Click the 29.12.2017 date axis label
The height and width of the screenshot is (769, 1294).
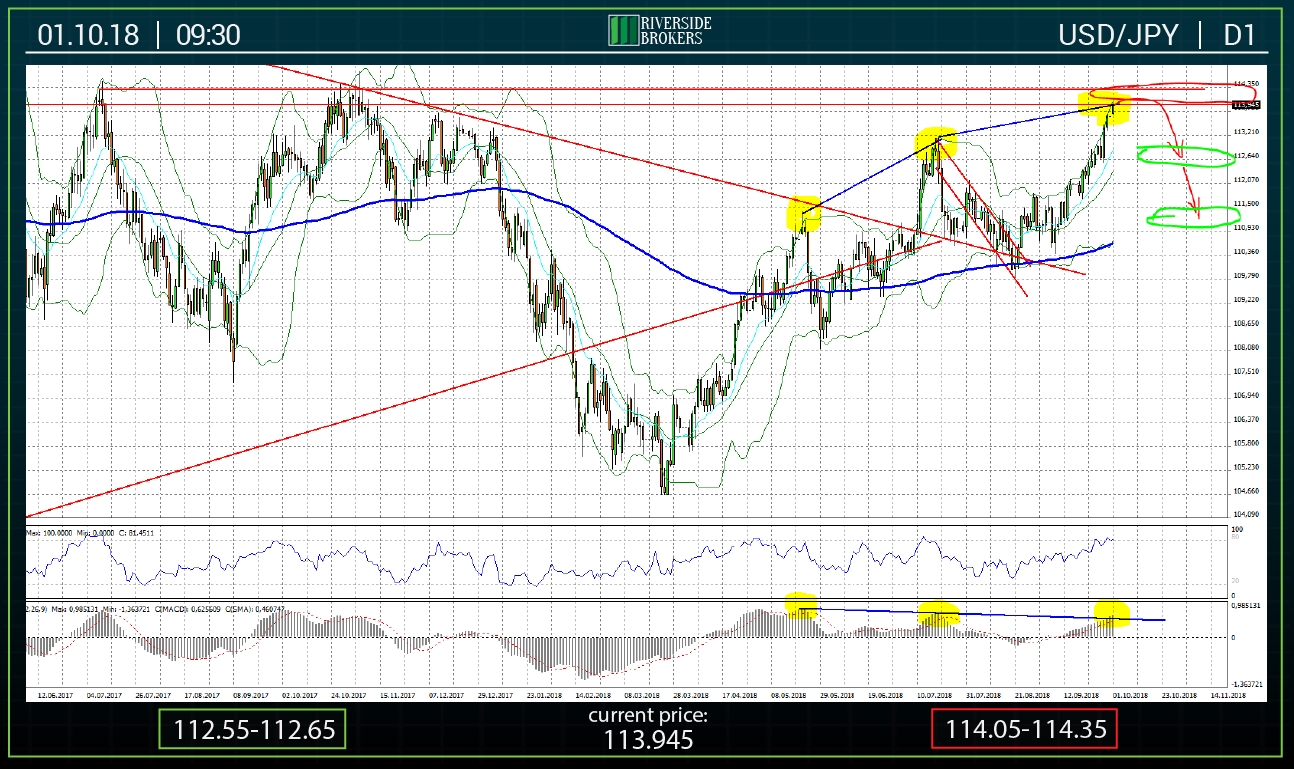[x=496, y=694]
